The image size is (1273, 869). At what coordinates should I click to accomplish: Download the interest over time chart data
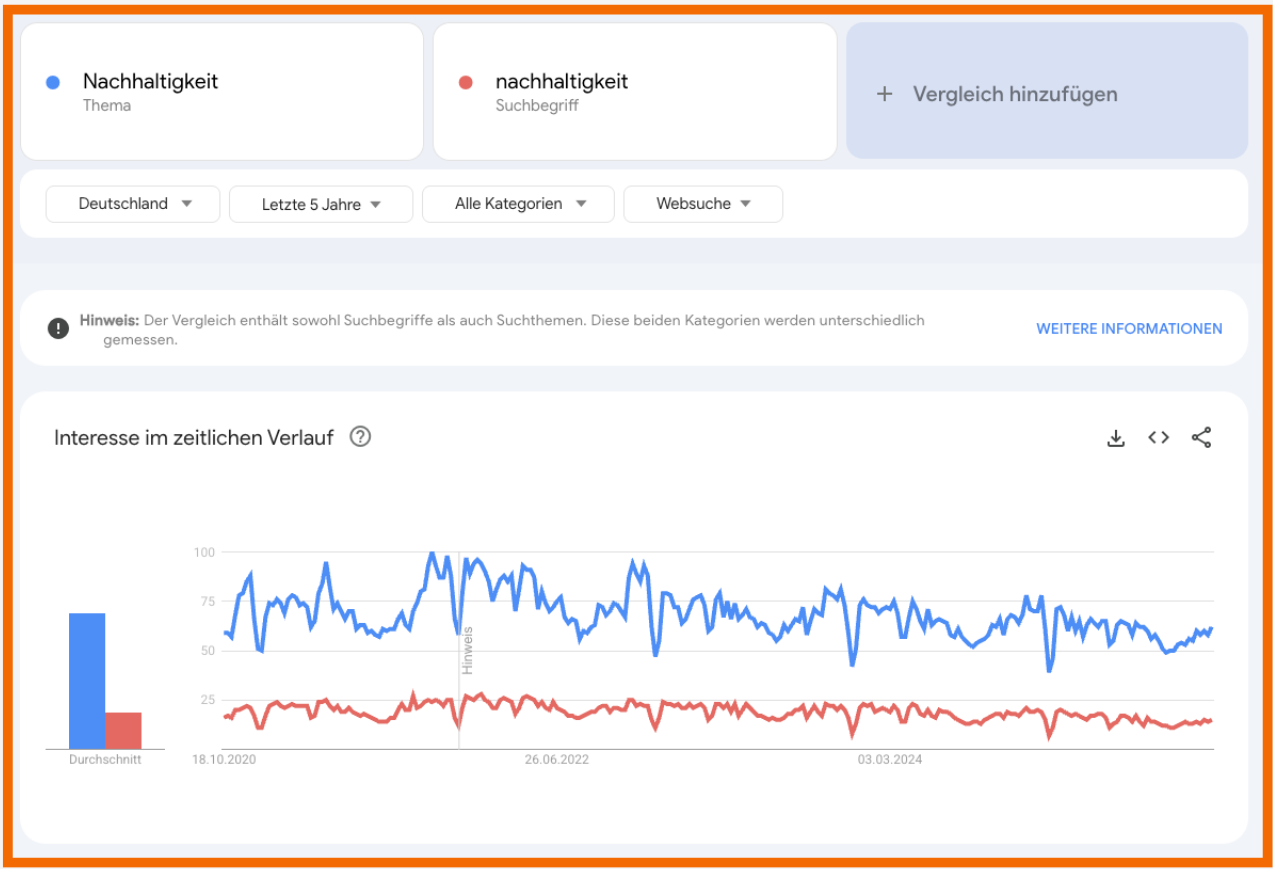pos(1116,438)
